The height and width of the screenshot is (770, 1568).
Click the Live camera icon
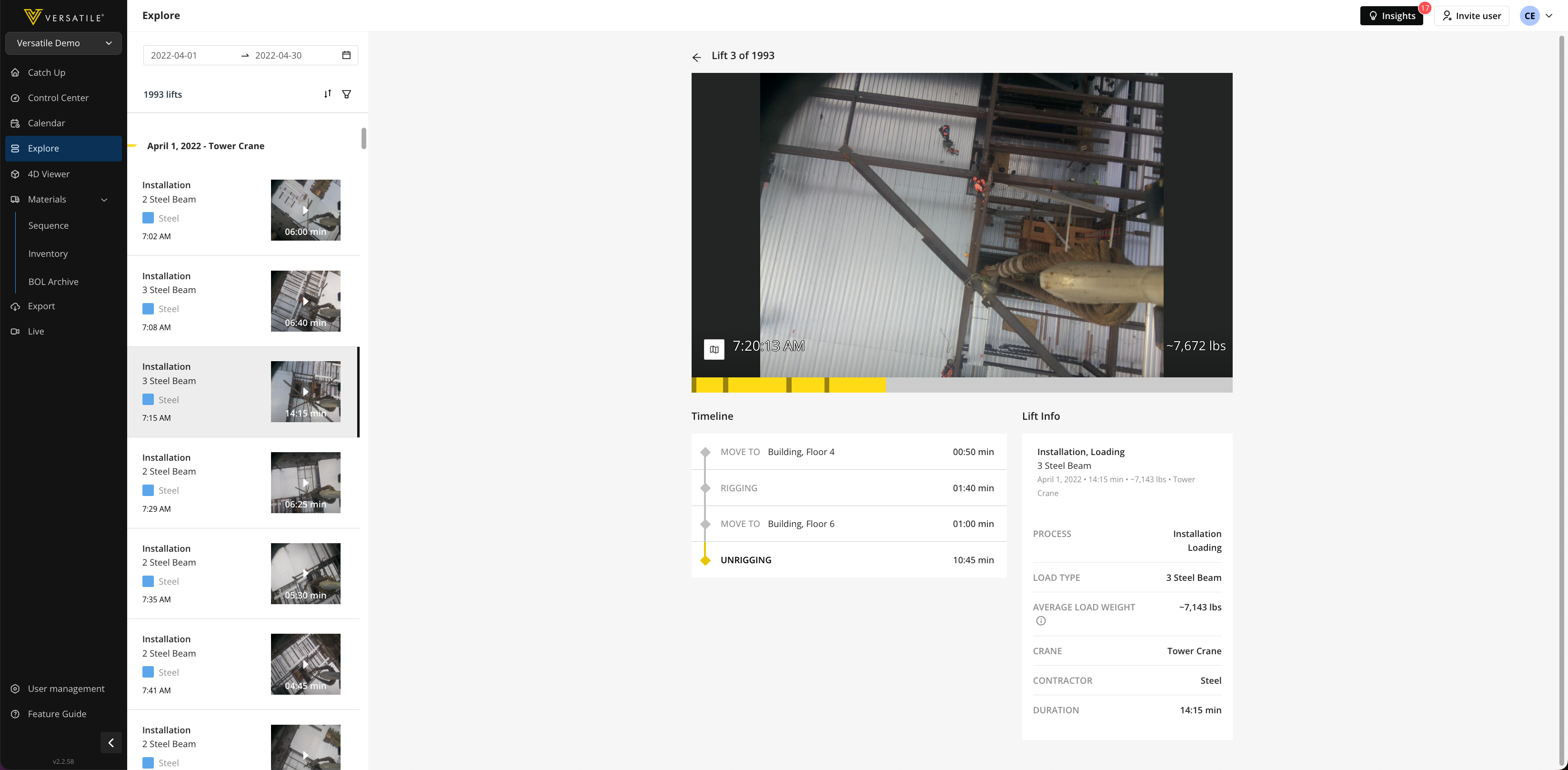click(15, 332)
